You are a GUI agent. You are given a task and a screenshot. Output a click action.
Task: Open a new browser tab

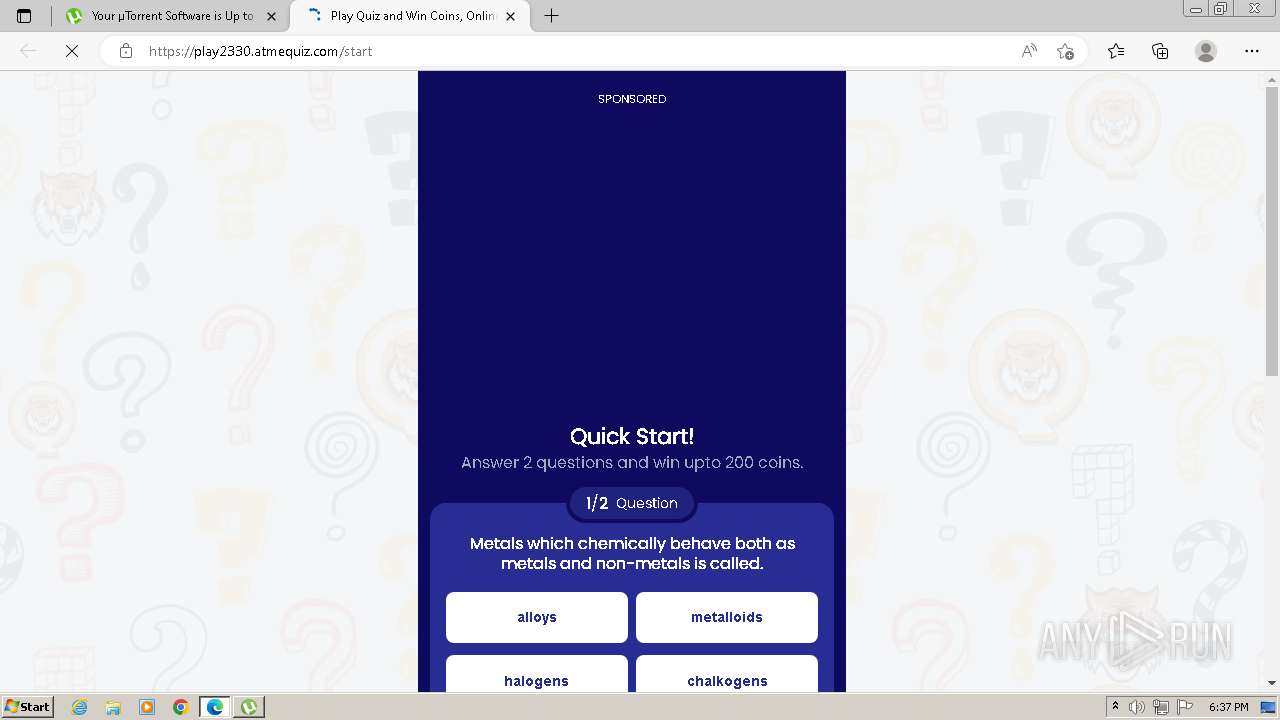[551, 16]
